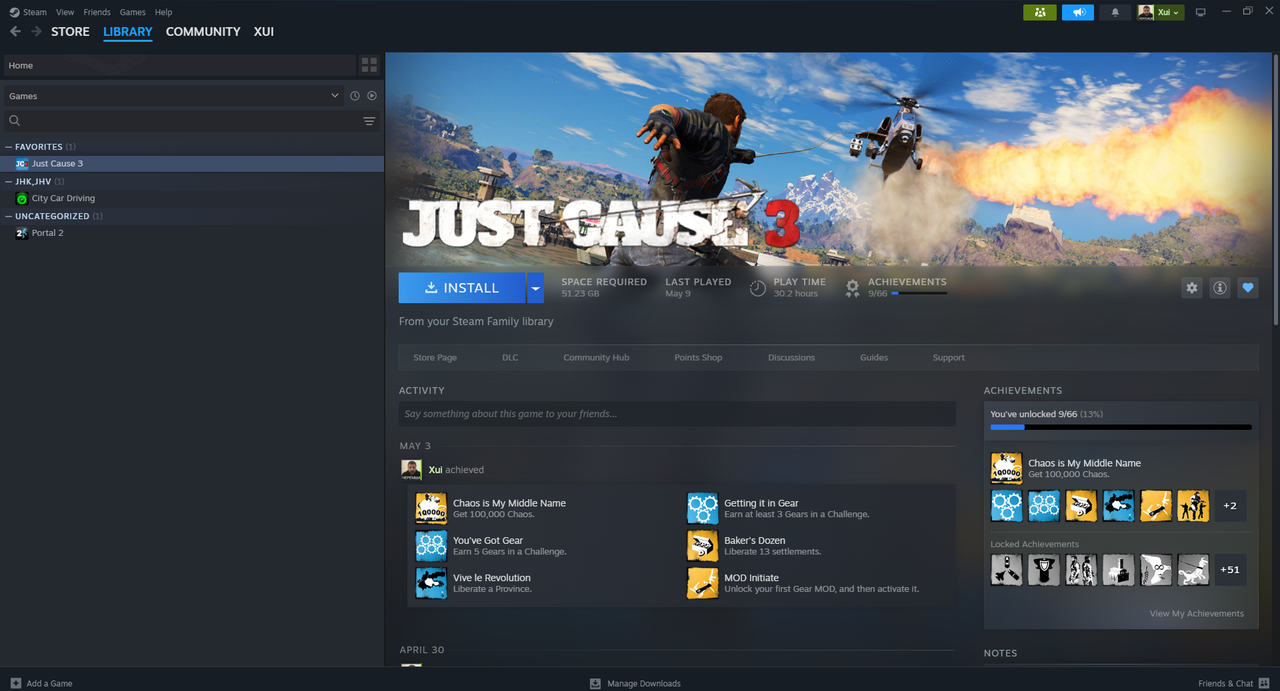Open the Support link

coord(949,358)
